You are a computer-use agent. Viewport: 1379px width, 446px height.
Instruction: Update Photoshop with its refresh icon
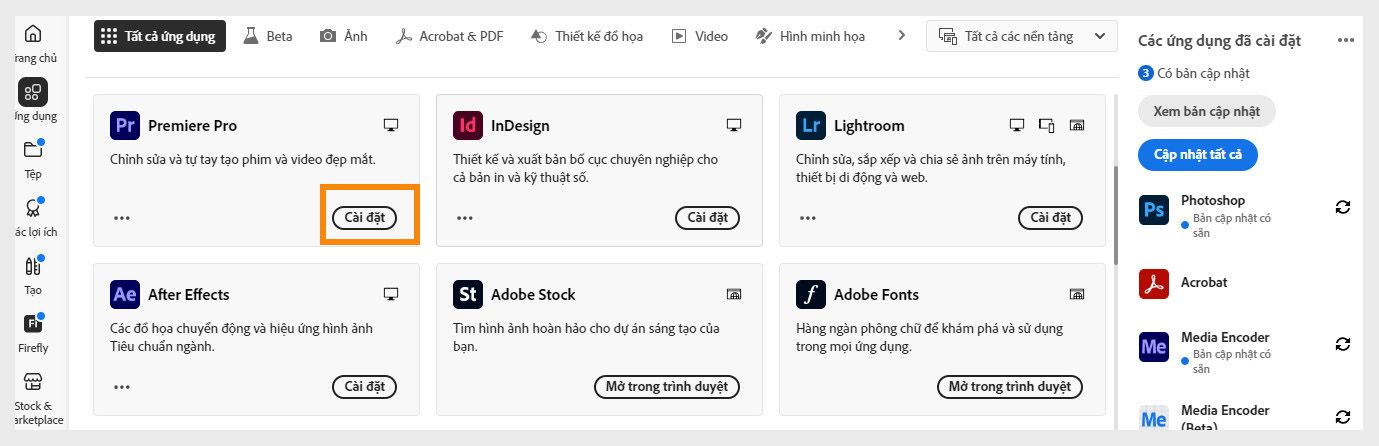(x=1343, y=207)
